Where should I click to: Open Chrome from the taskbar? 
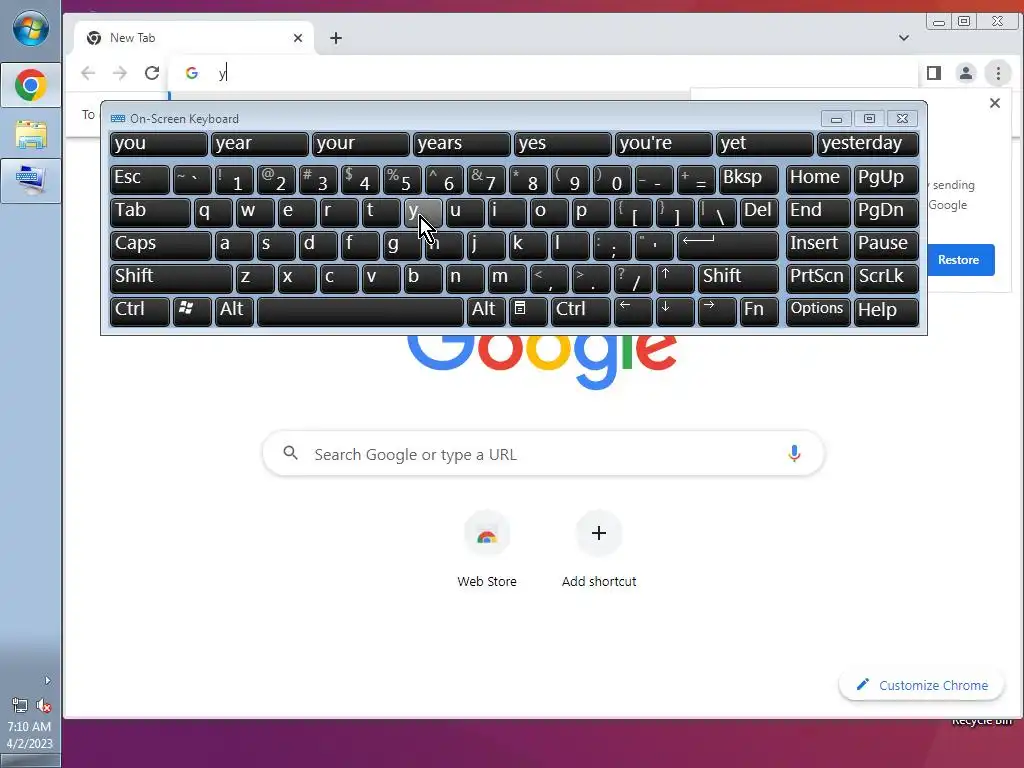tap(31, 86)
